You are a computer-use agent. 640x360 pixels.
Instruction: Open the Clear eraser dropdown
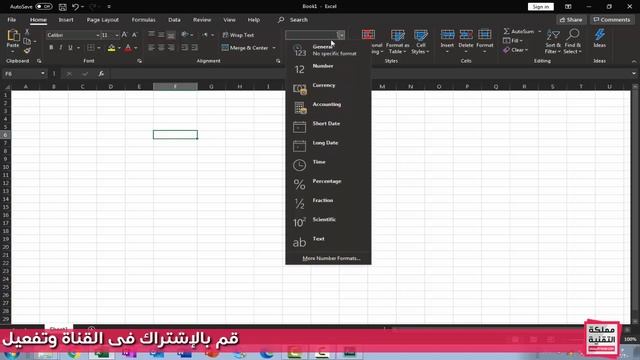(x=516, y=50)
